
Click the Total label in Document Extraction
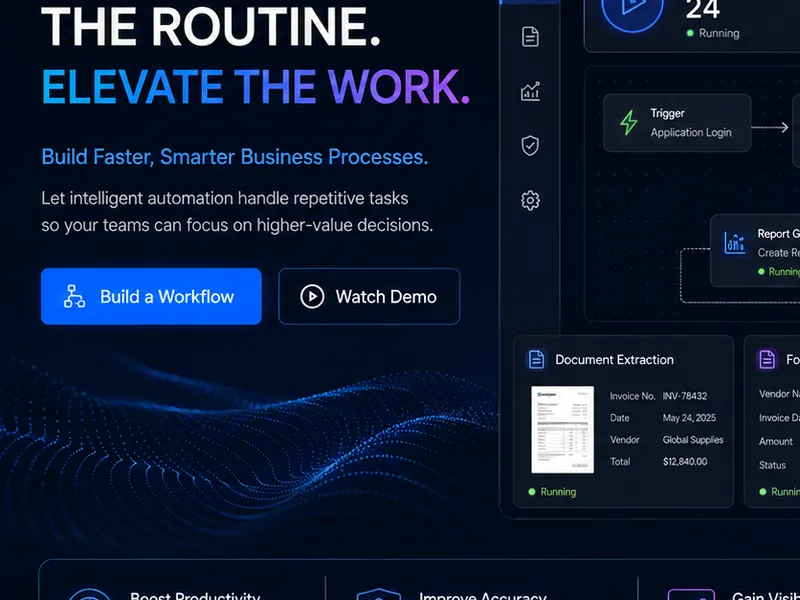620,462
